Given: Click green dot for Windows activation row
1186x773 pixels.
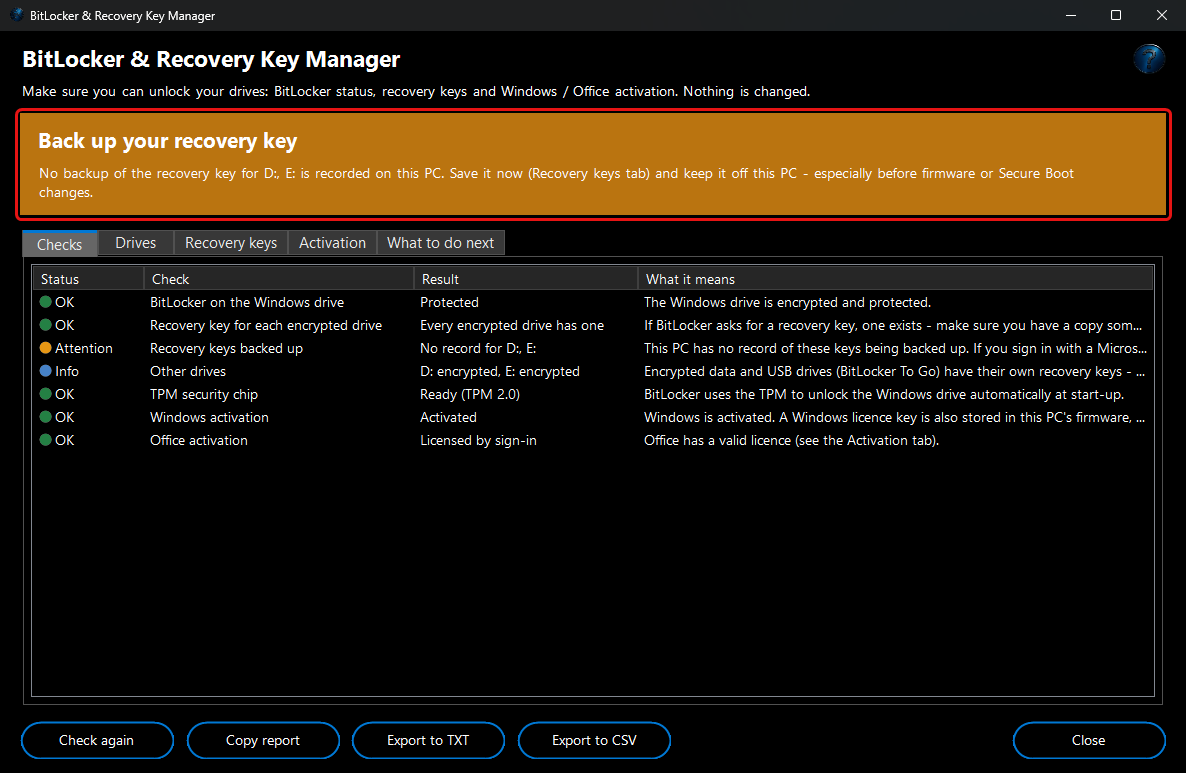Looking at the screenshot, I should click(45, 417).
